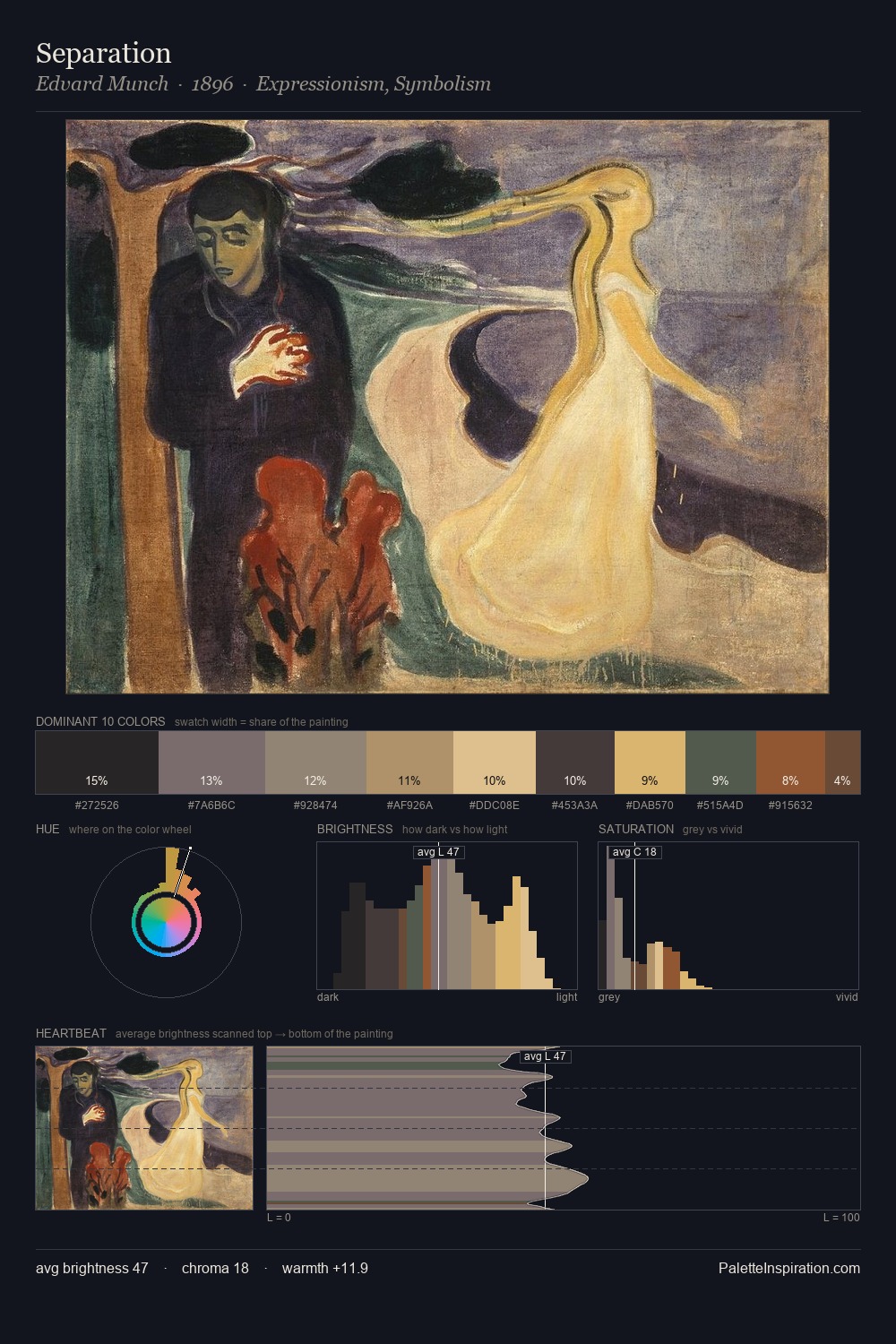Click 'grey vs vivid' caption
This screenshot has width=896, height=1344.
712,830
